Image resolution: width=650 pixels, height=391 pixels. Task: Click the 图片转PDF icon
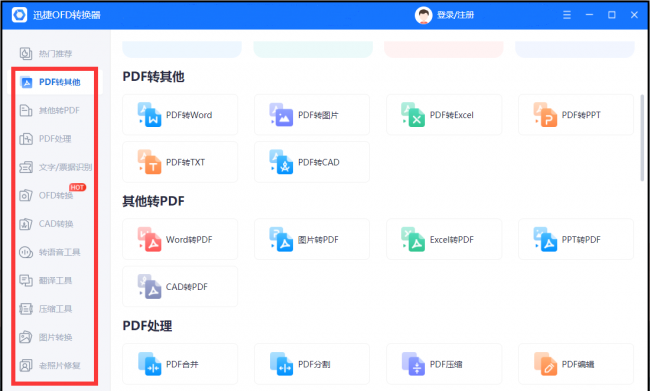click(x=281, y=239)
